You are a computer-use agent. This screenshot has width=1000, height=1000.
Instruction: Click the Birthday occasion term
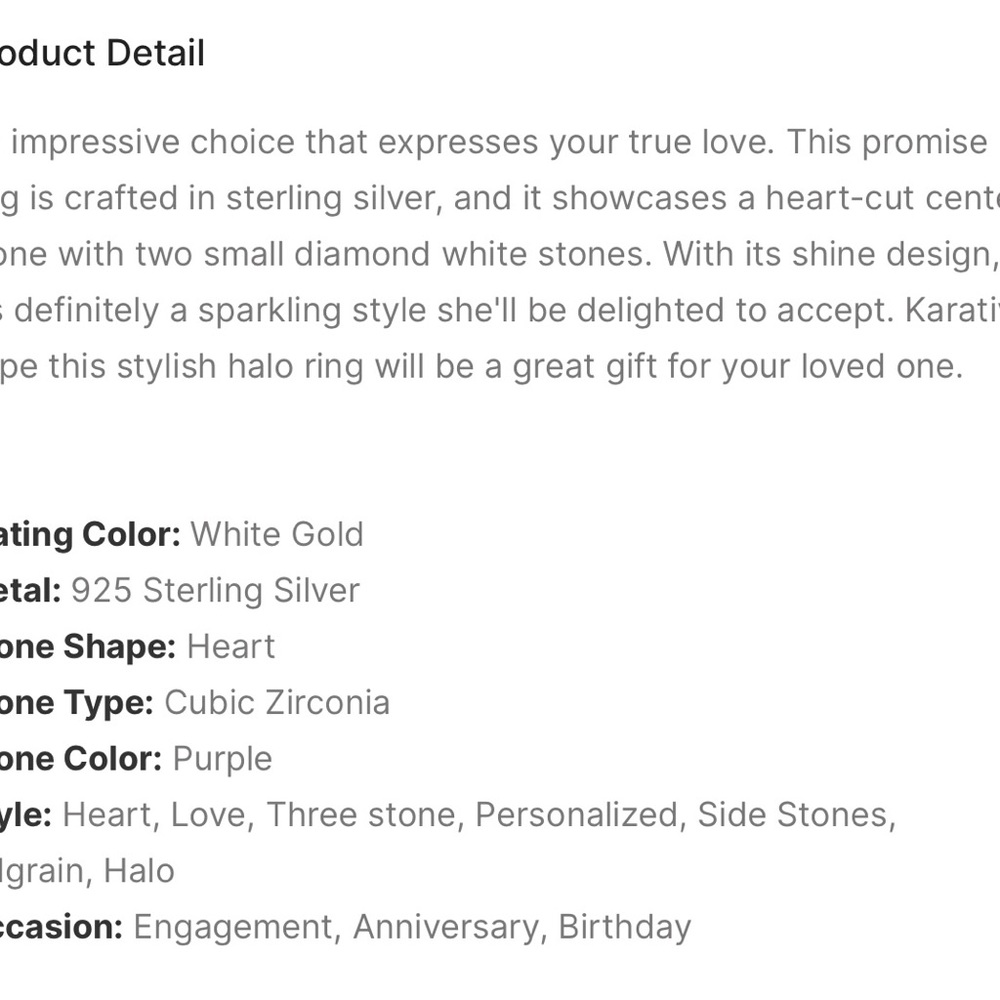pos(625,929)
